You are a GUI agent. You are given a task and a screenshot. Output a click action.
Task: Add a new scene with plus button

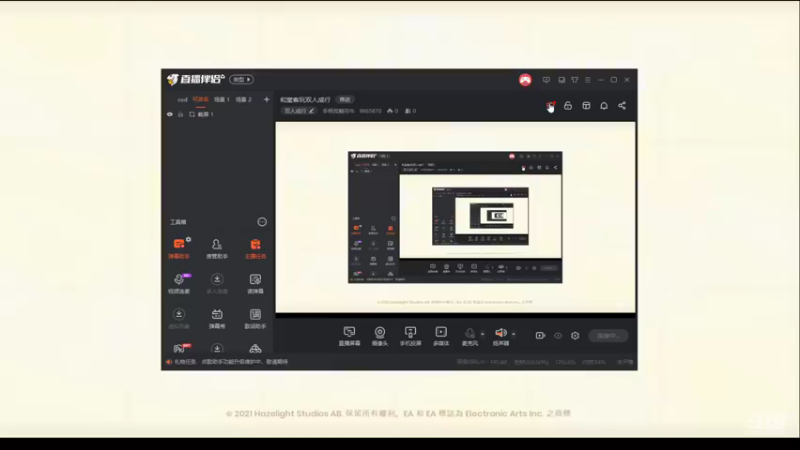266,99
